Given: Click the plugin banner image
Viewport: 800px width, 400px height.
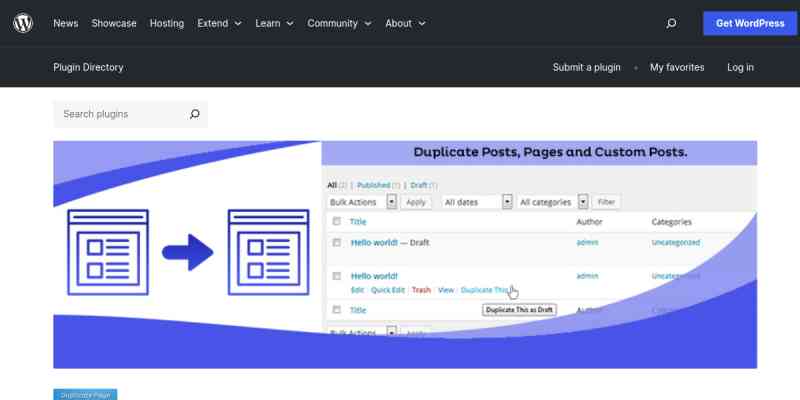Looking at the screenshot, I should (x=405, y=255).
